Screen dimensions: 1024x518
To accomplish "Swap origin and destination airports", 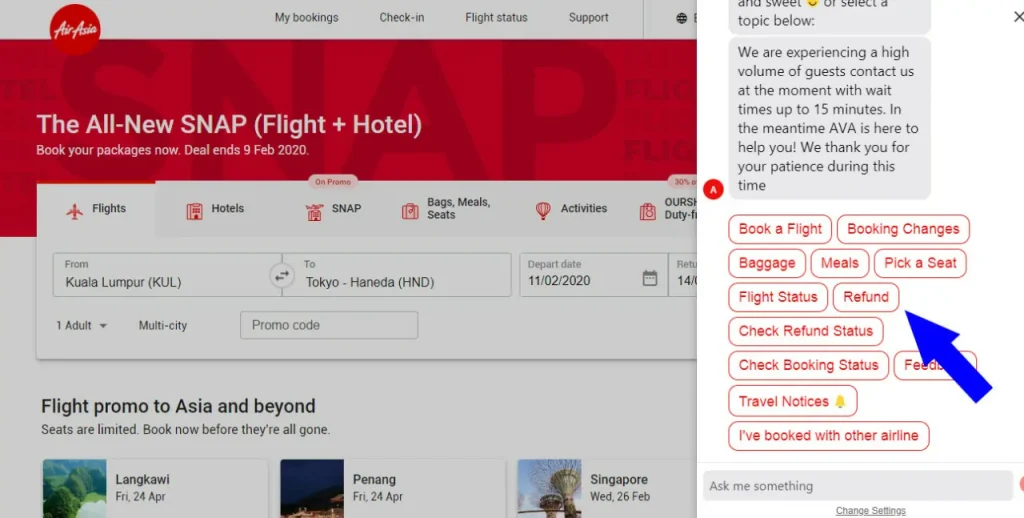I will 282,276.
